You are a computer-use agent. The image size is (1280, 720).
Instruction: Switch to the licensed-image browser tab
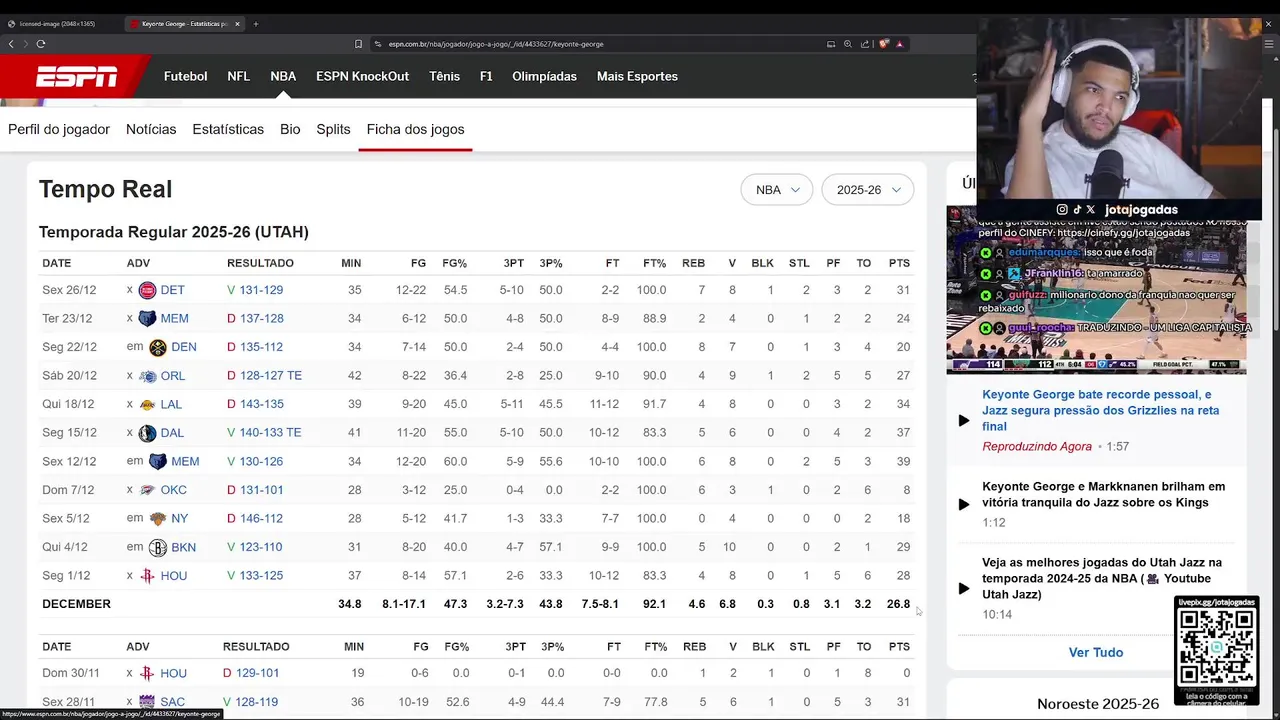[x=57, y=23]
